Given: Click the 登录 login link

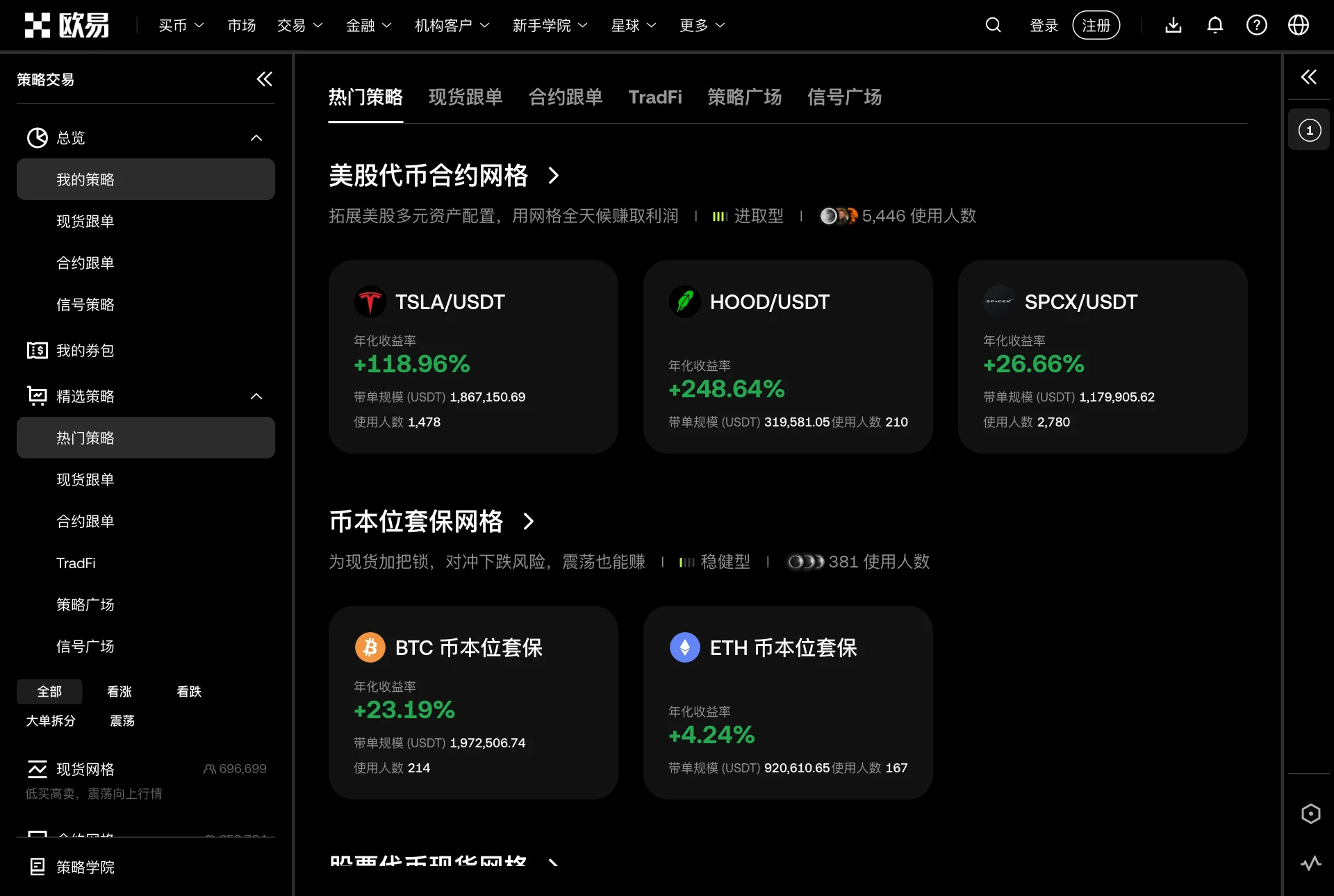Looking at the screenshot, I should coord(1044,26).
